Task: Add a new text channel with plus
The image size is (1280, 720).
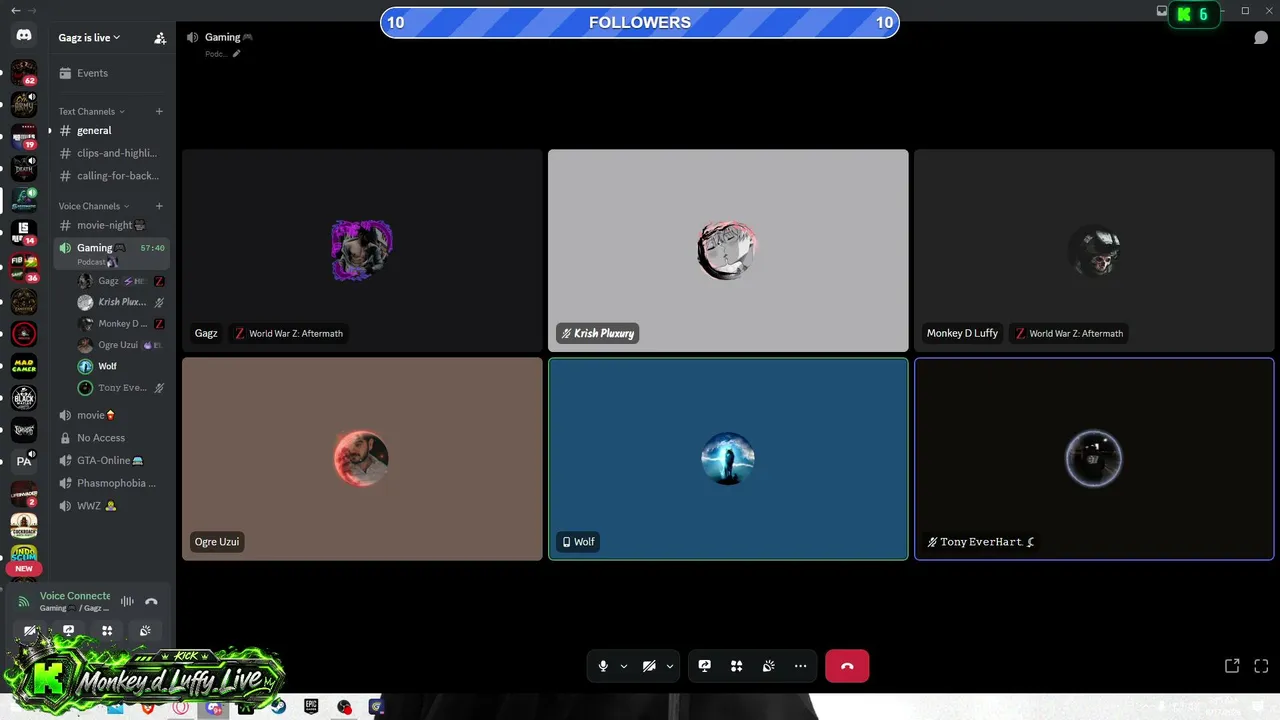Action: pos(159,111)
